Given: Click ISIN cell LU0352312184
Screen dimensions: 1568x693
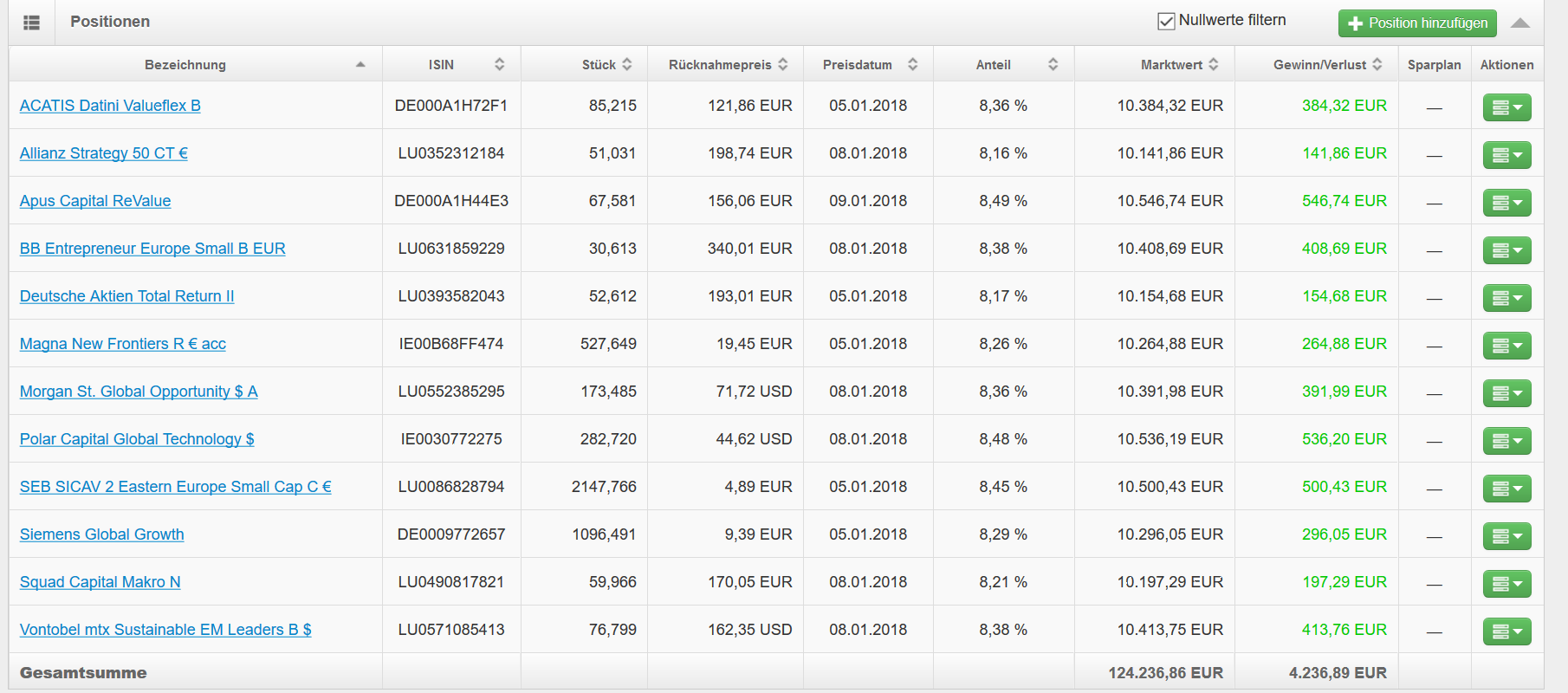Looking at the screenshot, I should [451, 153].
